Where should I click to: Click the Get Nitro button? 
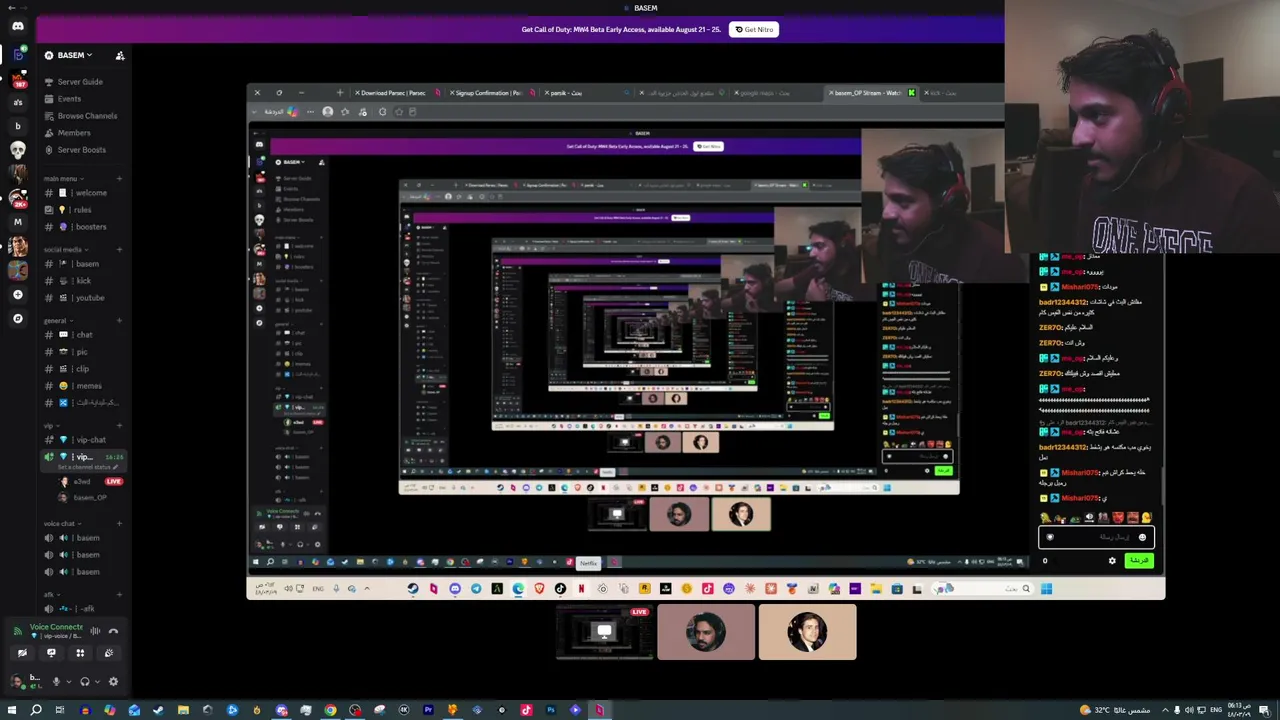pyautogui.click(x=754, y=29)
